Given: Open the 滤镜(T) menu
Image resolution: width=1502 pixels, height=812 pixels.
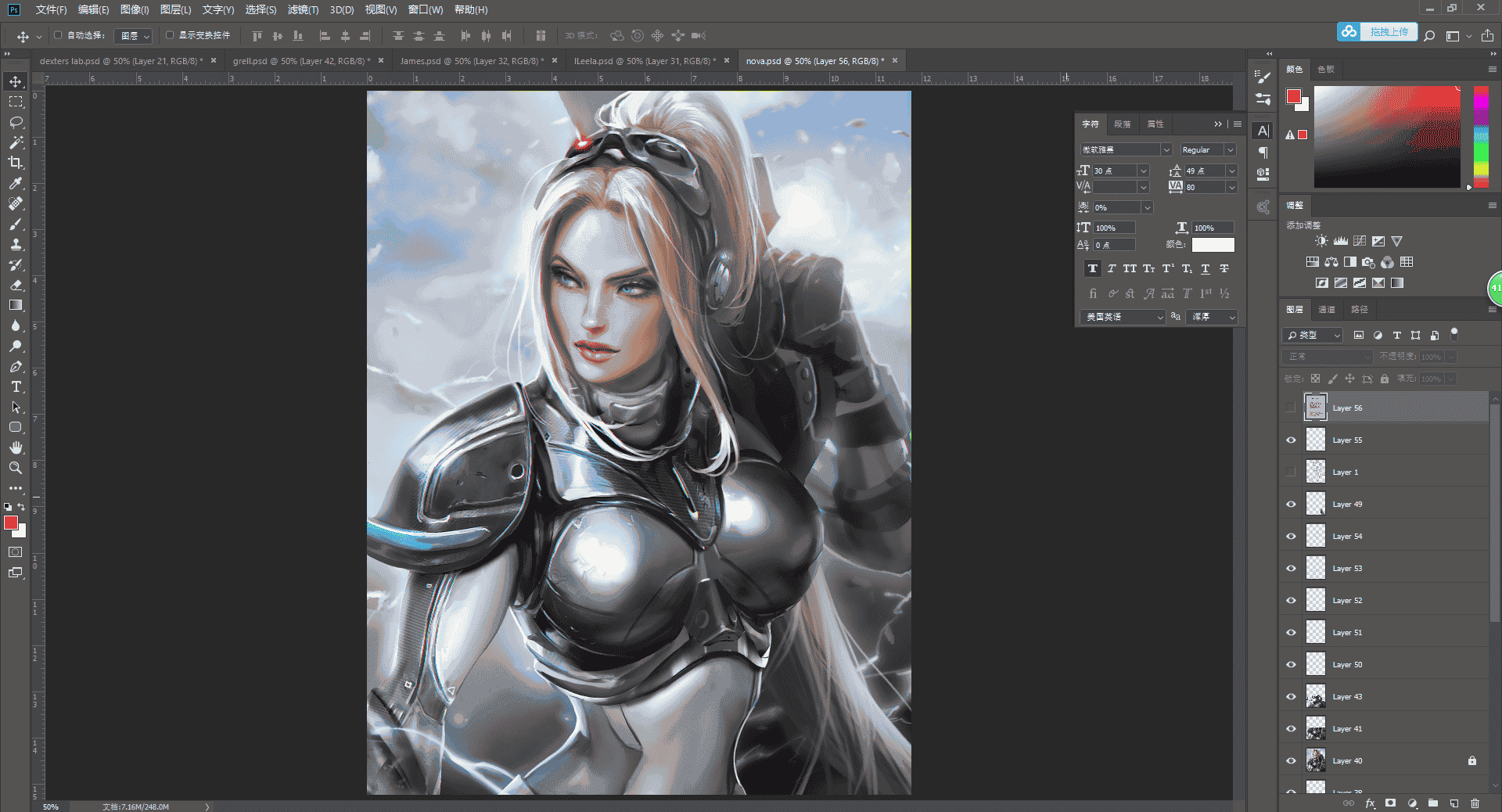Looking at the screenshot, I should tap(303, 9).
